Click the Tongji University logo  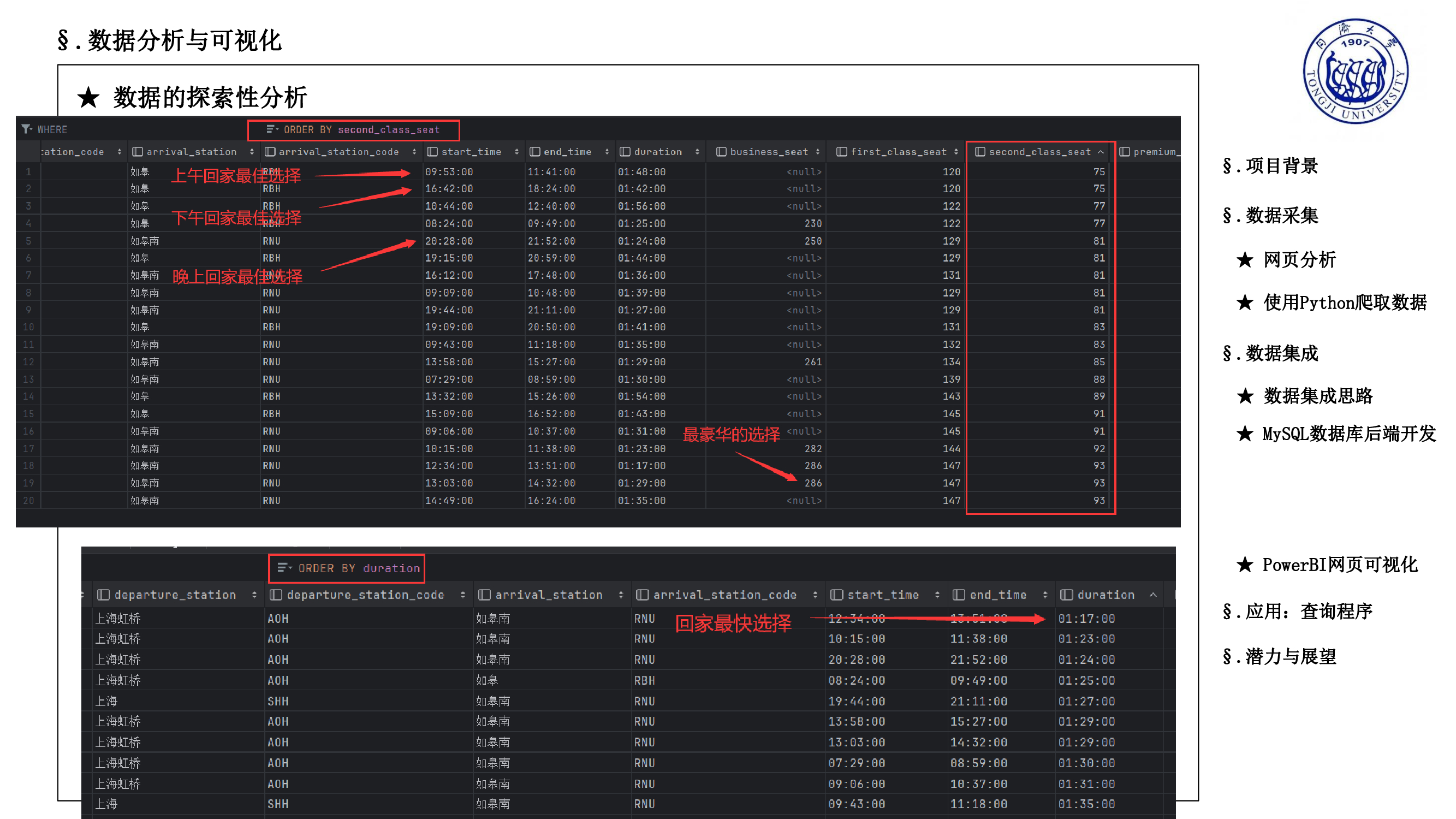1356,72
